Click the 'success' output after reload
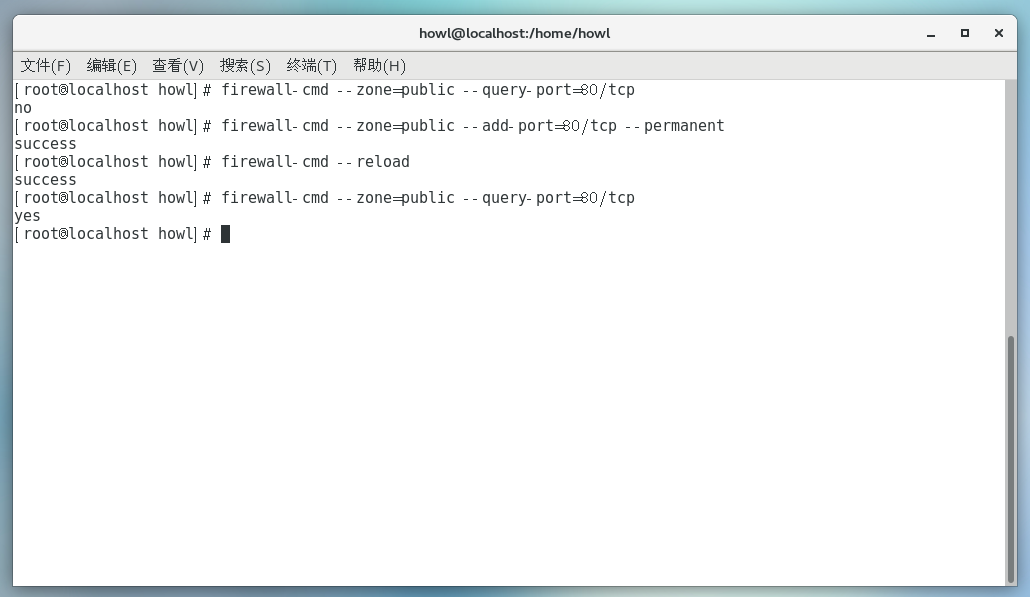This screenshot has width=1030, height=597. (x=45, y=180)
